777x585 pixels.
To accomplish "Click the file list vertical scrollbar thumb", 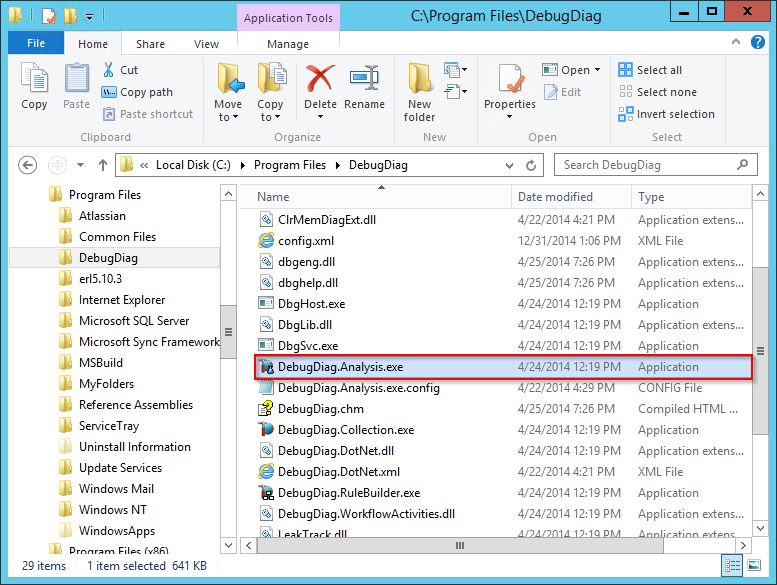I will tap(760, 351).
